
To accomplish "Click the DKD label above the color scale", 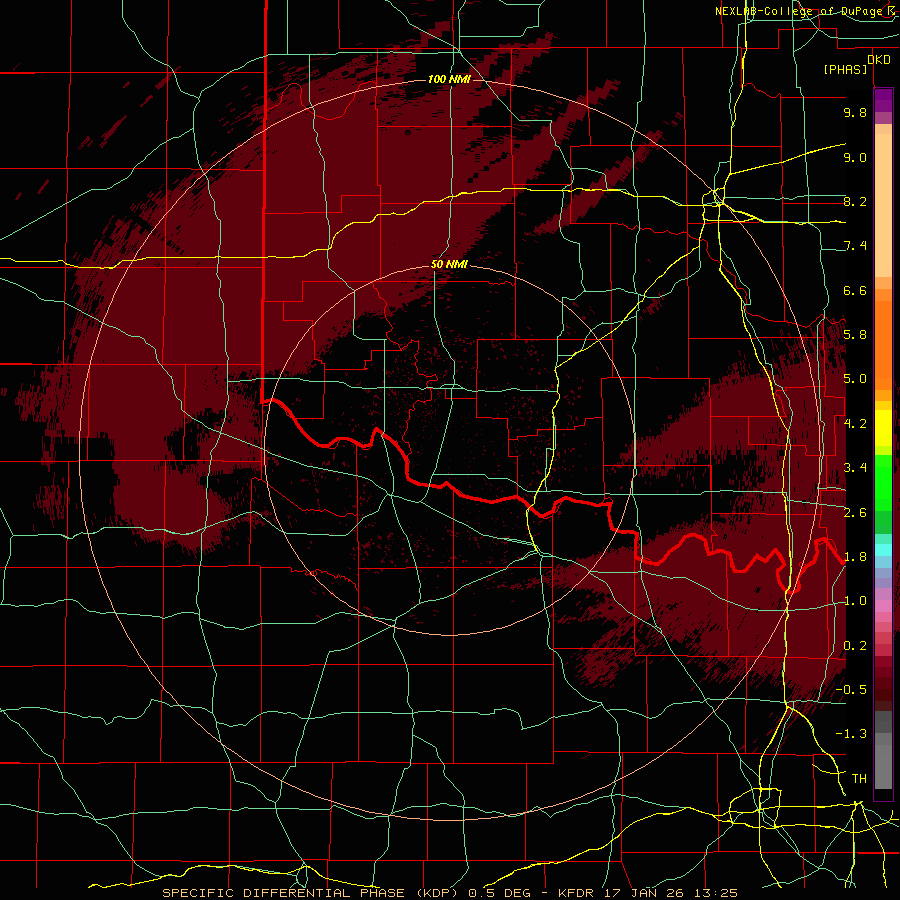I will click(x=878, y=60).
